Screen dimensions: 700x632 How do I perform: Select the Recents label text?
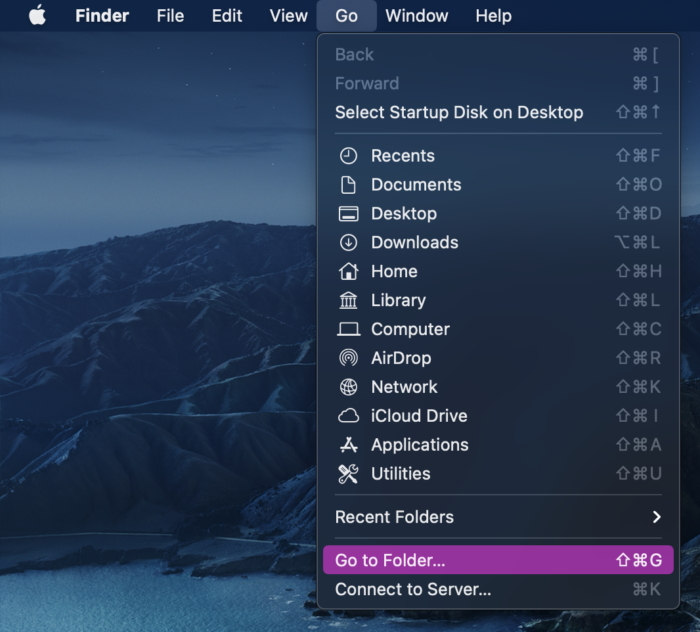tap(403, 156)
